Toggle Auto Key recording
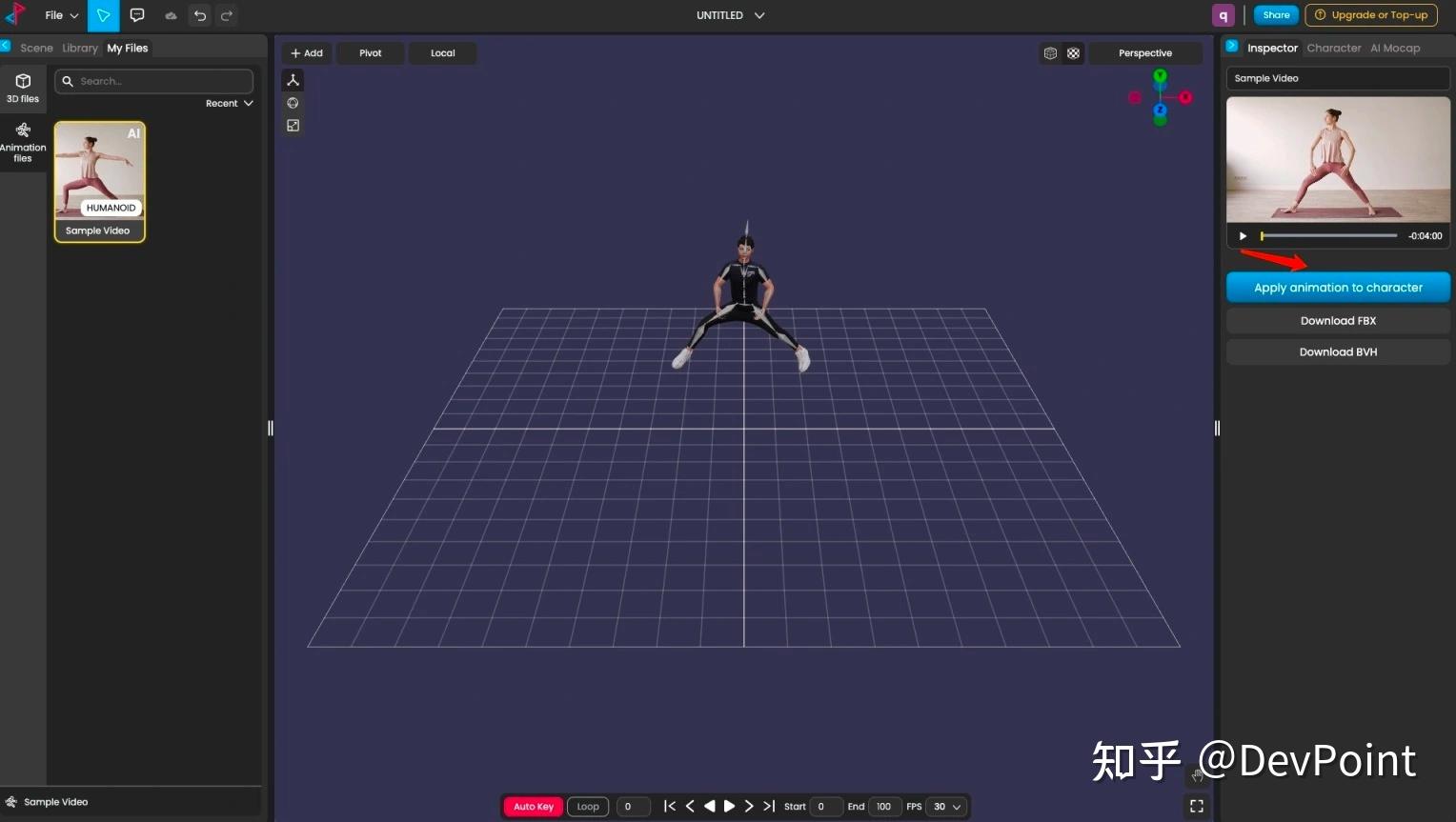Viewport: 1456px width, 822px height. pyautogui.click(x=532, y=806)
